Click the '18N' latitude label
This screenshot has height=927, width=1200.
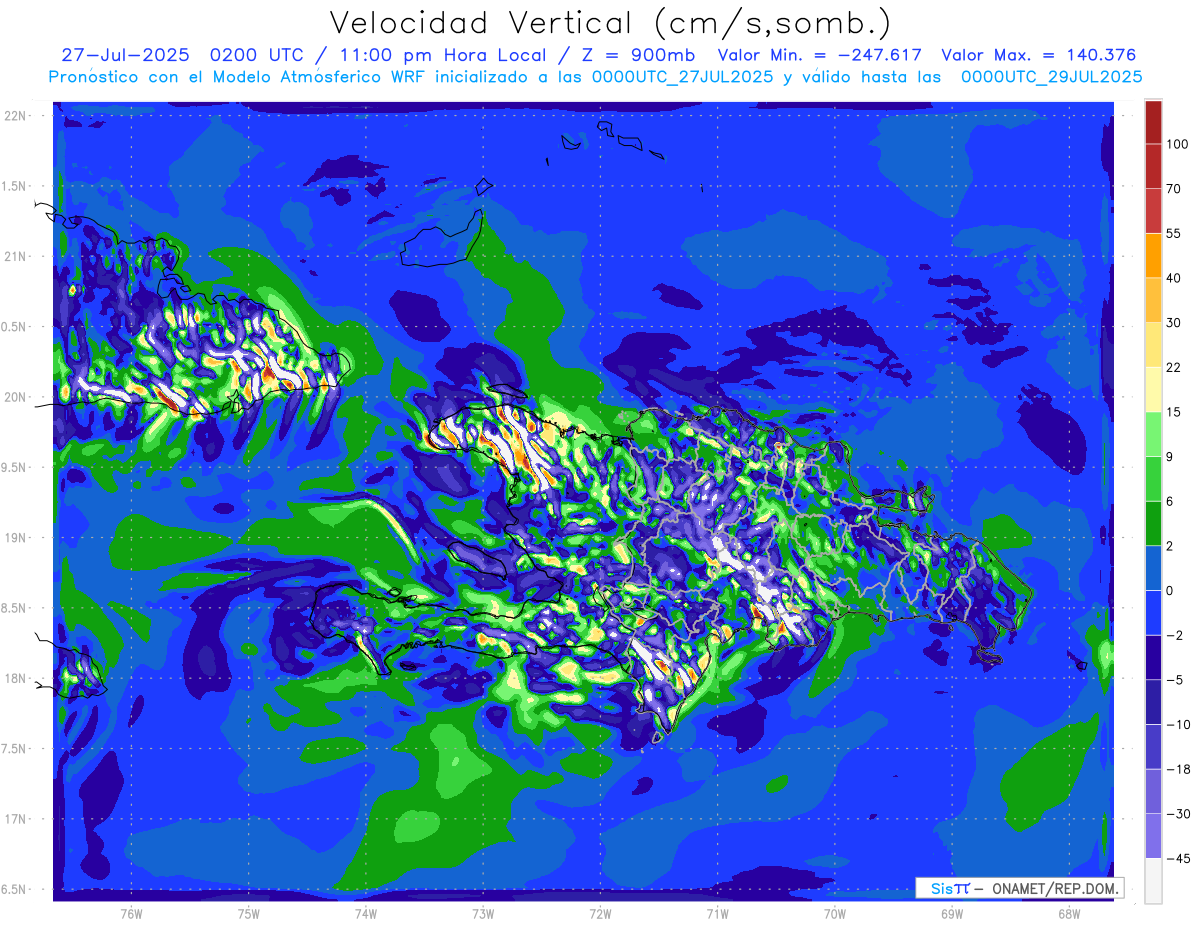click(16, 678)
